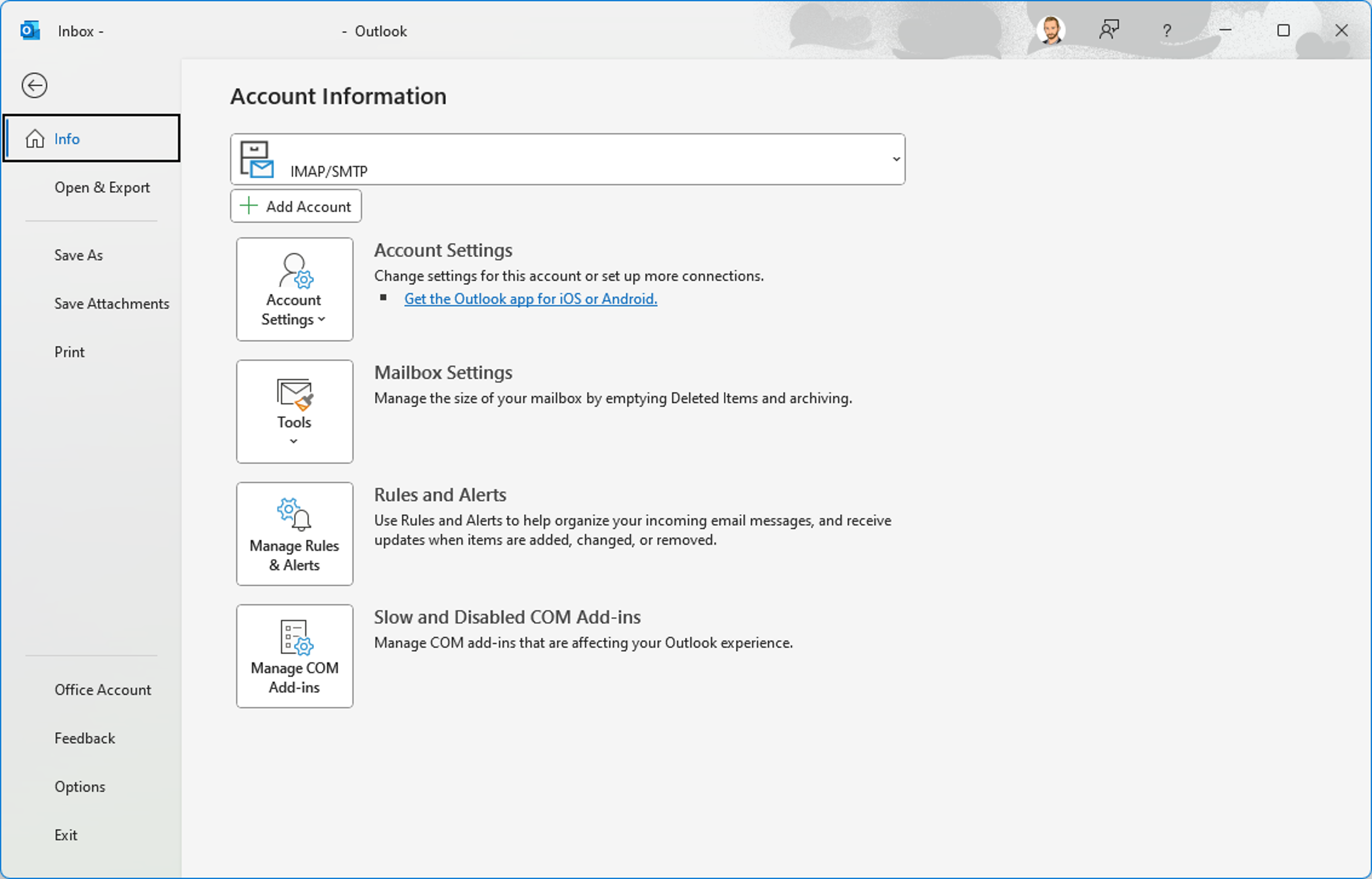Select the Info tab
1372x879 pixels.
pos(91,138)
